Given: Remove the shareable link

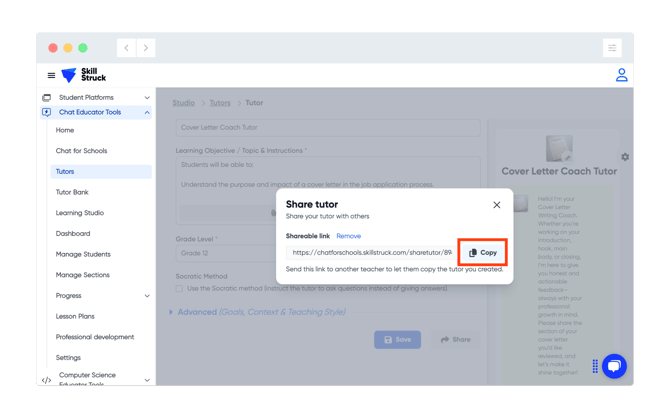Looking at the screenshot, I should pos(348,236).
